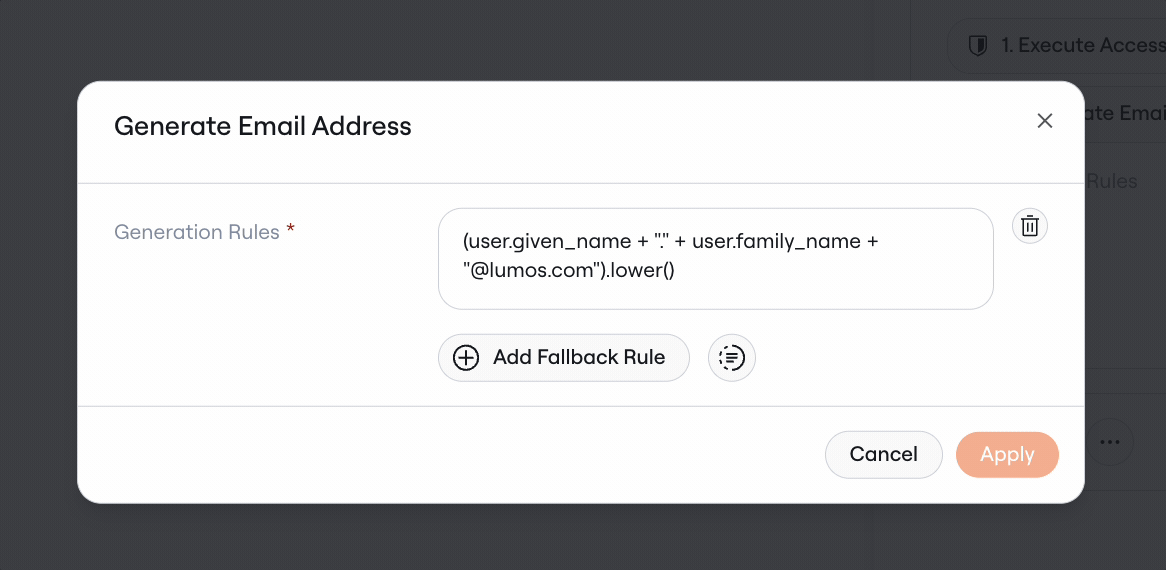
Task: Click the required asterisk next to Generation Rules
Action: (291, 230)
